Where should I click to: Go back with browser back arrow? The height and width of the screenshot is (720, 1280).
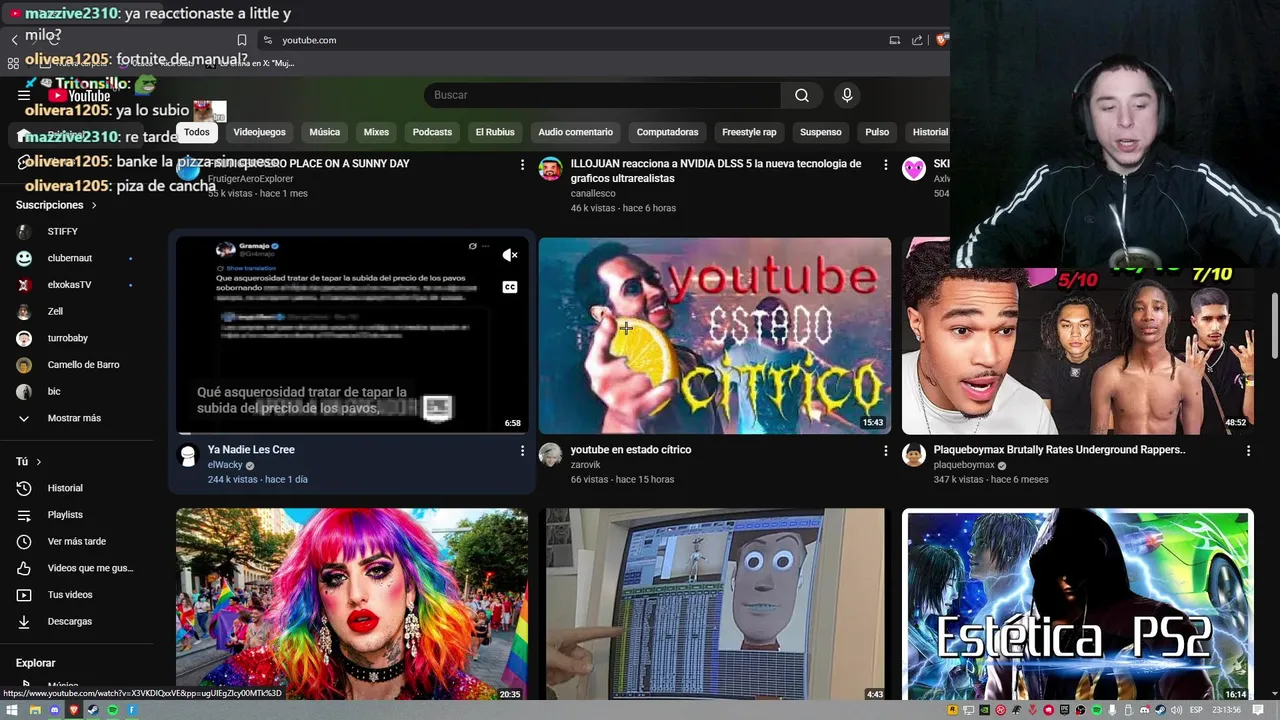click(15, 40)
